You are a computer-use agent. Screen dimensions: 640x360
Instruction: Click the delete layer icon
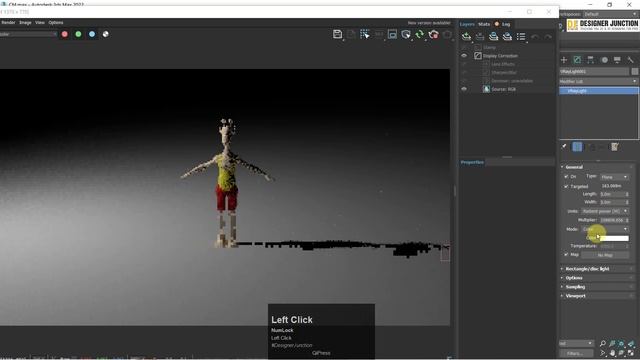point(480,36)
